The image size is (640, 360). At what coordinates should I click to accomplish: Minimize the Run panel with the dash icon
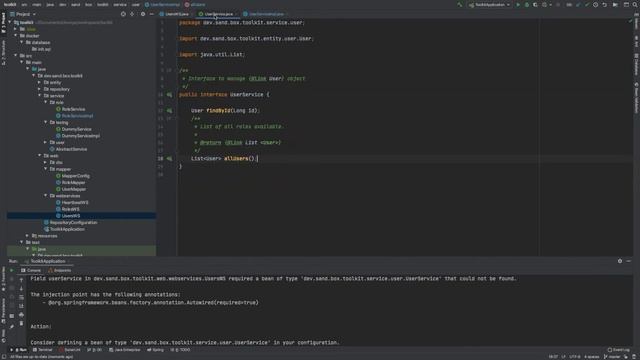(629, 261)
